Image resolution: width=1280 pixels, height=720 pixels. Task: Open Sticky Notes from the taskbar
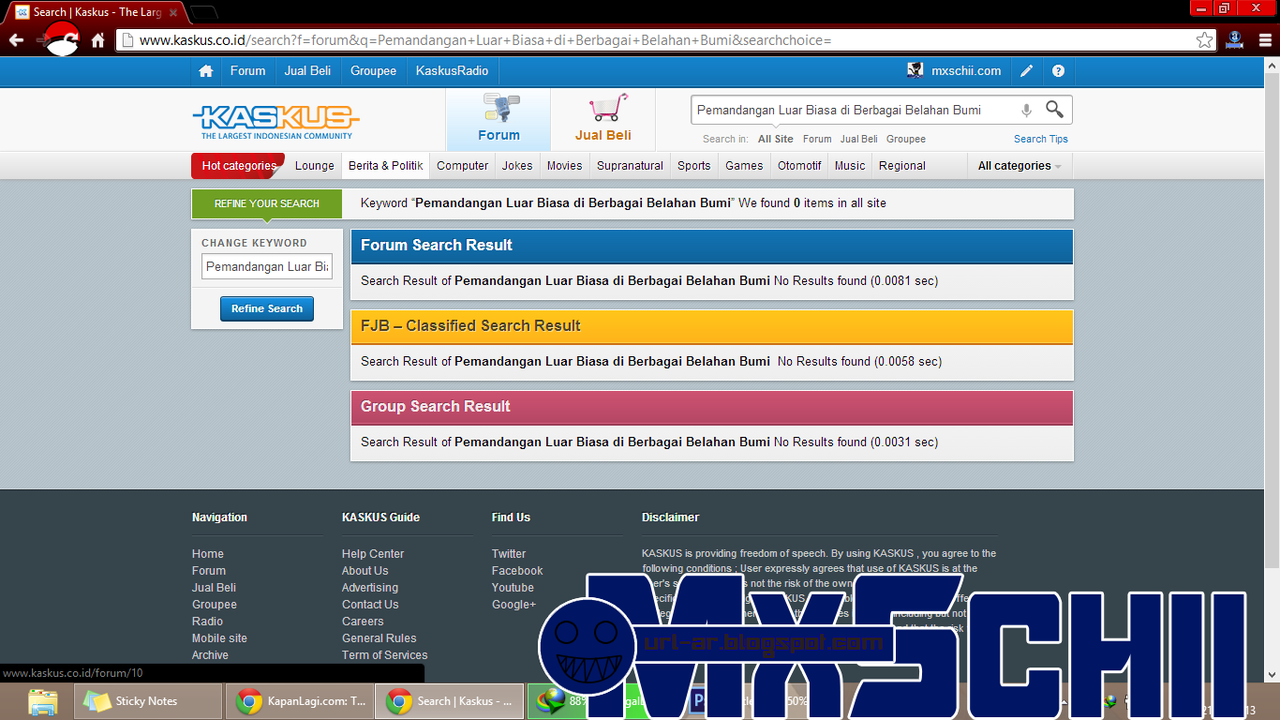(150, 701)
